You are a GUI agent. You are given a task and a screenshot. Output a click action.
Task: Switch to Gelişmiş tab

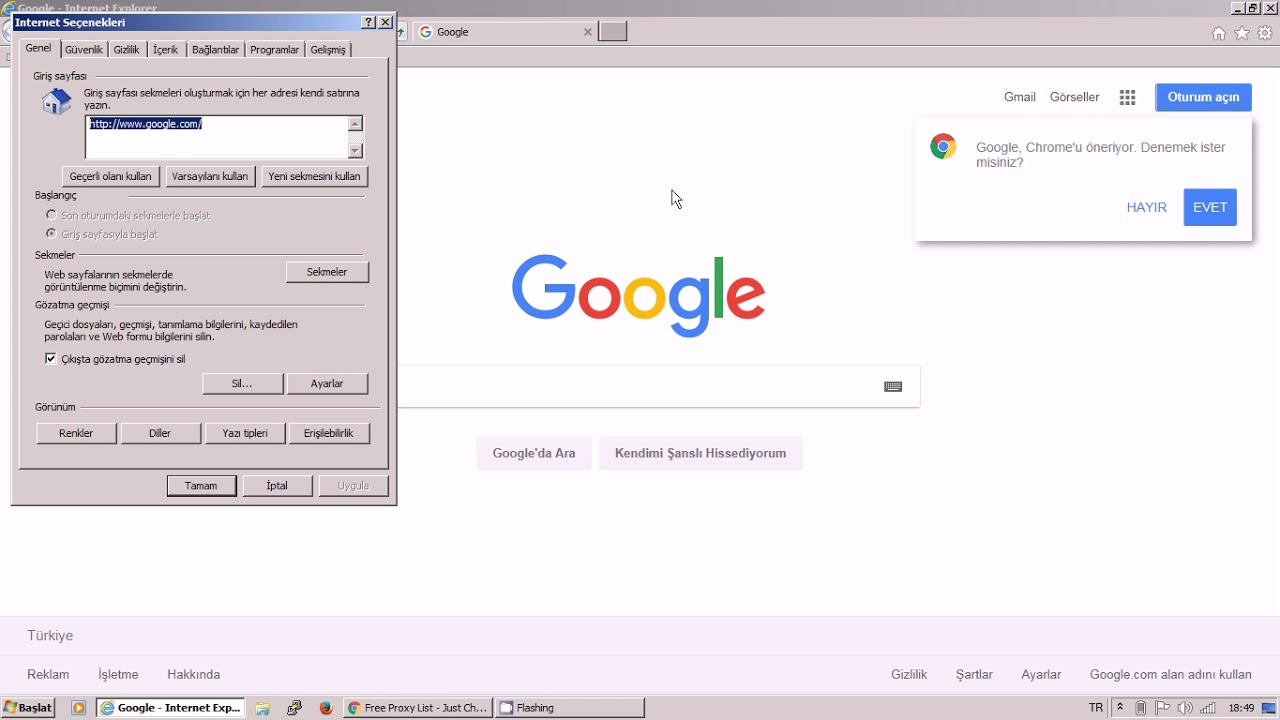(328, 50)
